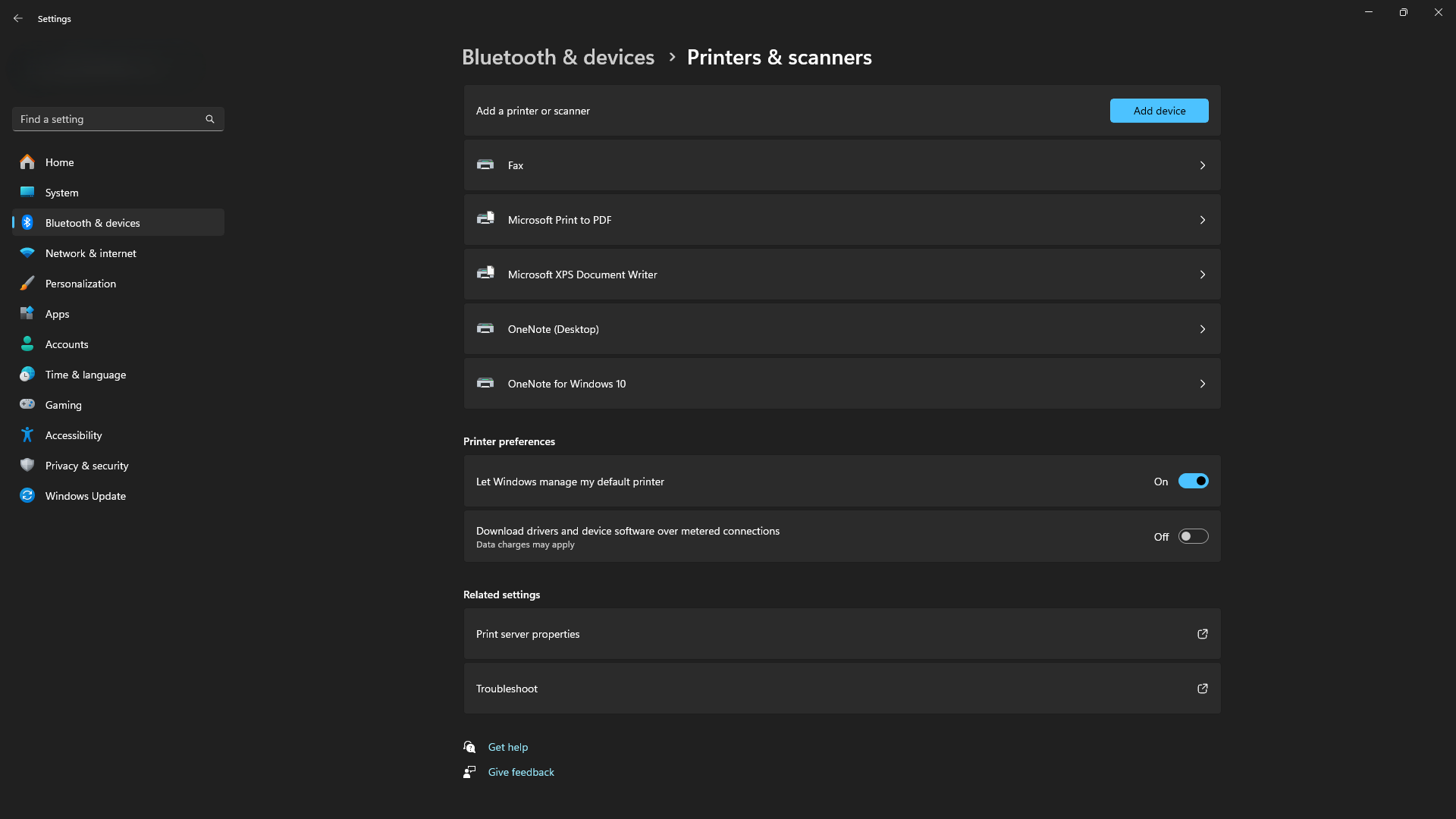Click the Personalization paintbrush icon

click(27, 283)
